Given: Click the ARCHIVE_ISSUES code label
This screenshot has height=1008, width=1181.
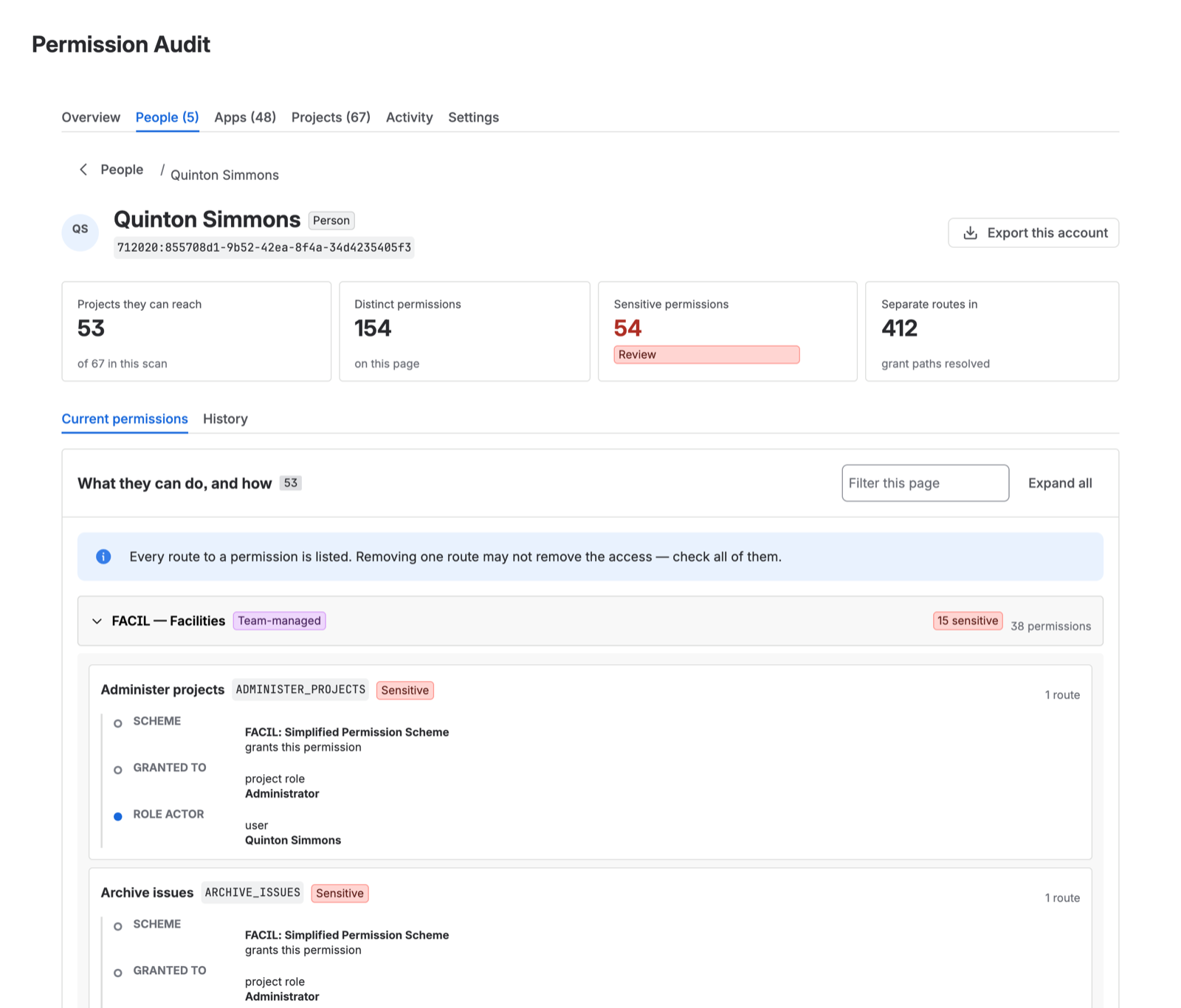Looking at the screenshot, I should [252, 893].
